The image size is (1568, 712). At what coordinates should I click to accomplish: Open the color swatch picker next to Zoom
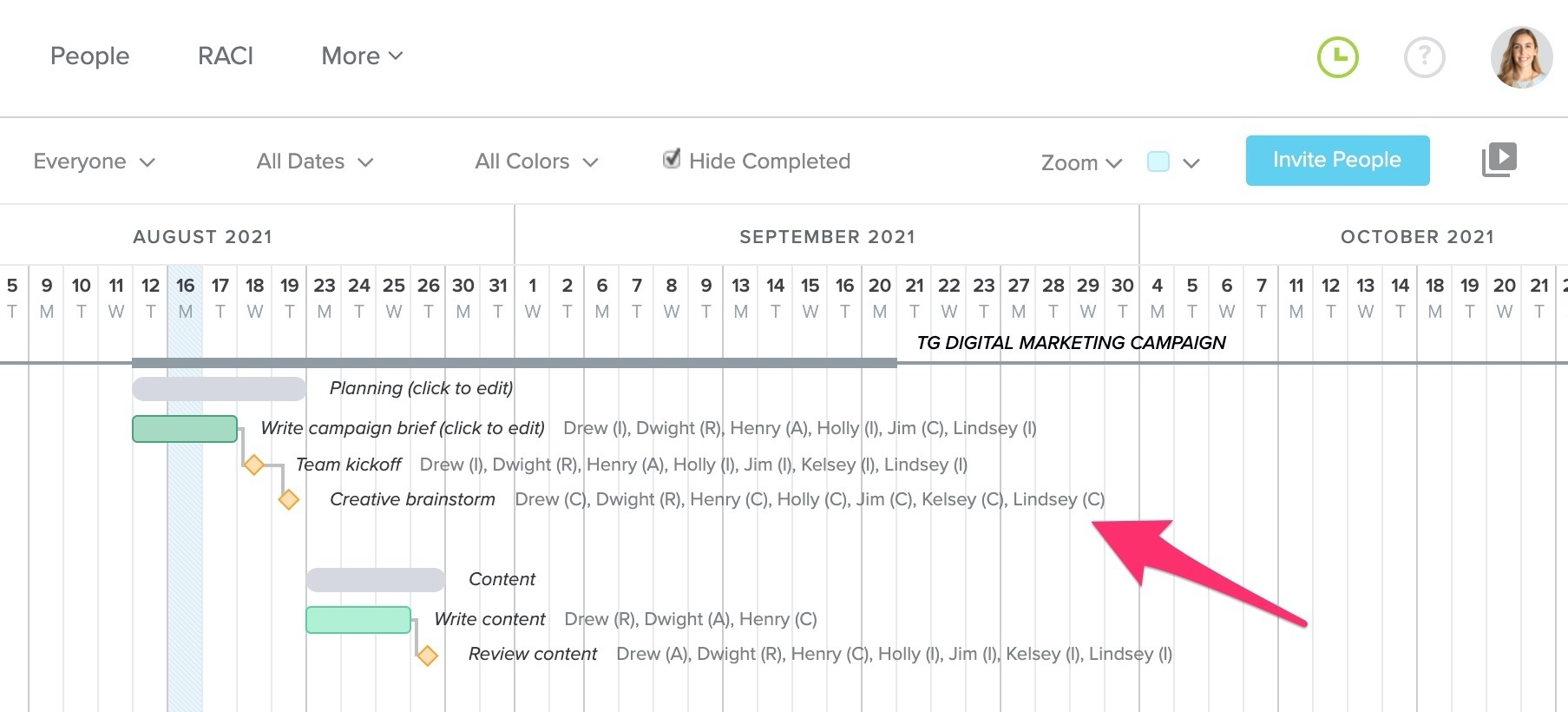(1158, 162)
